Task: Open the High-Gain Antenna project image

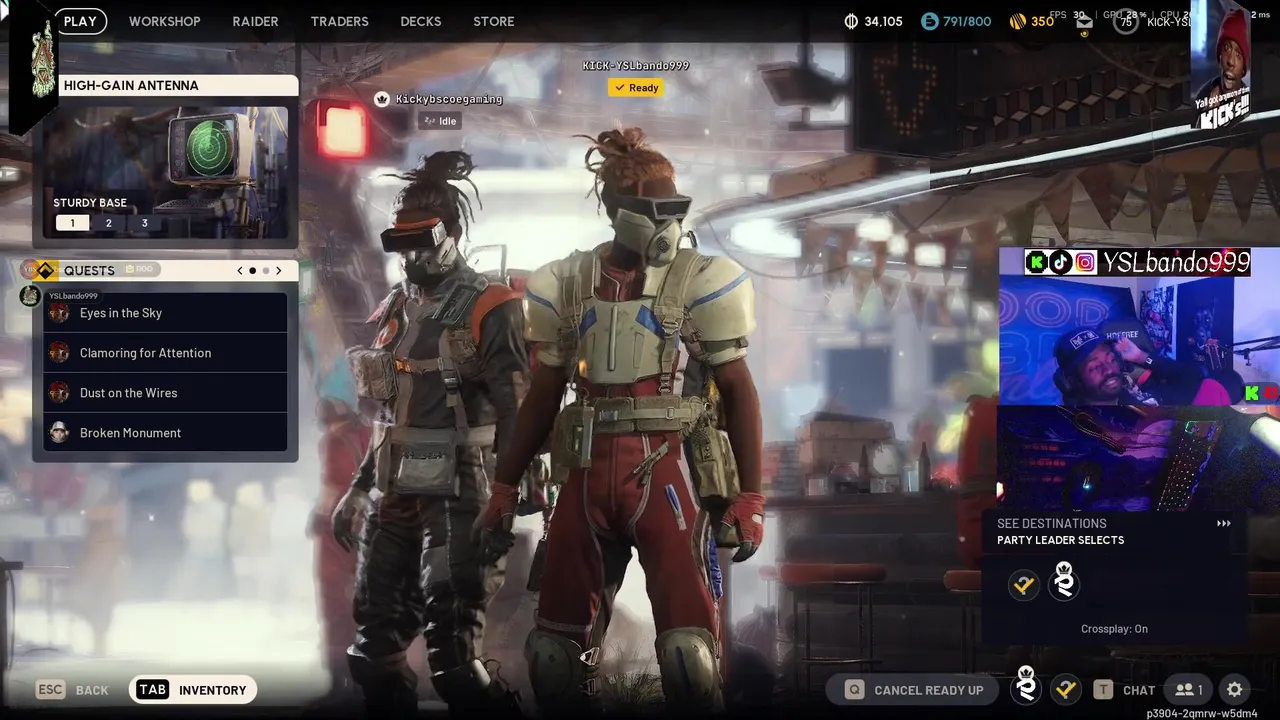Action: [165, 170]
